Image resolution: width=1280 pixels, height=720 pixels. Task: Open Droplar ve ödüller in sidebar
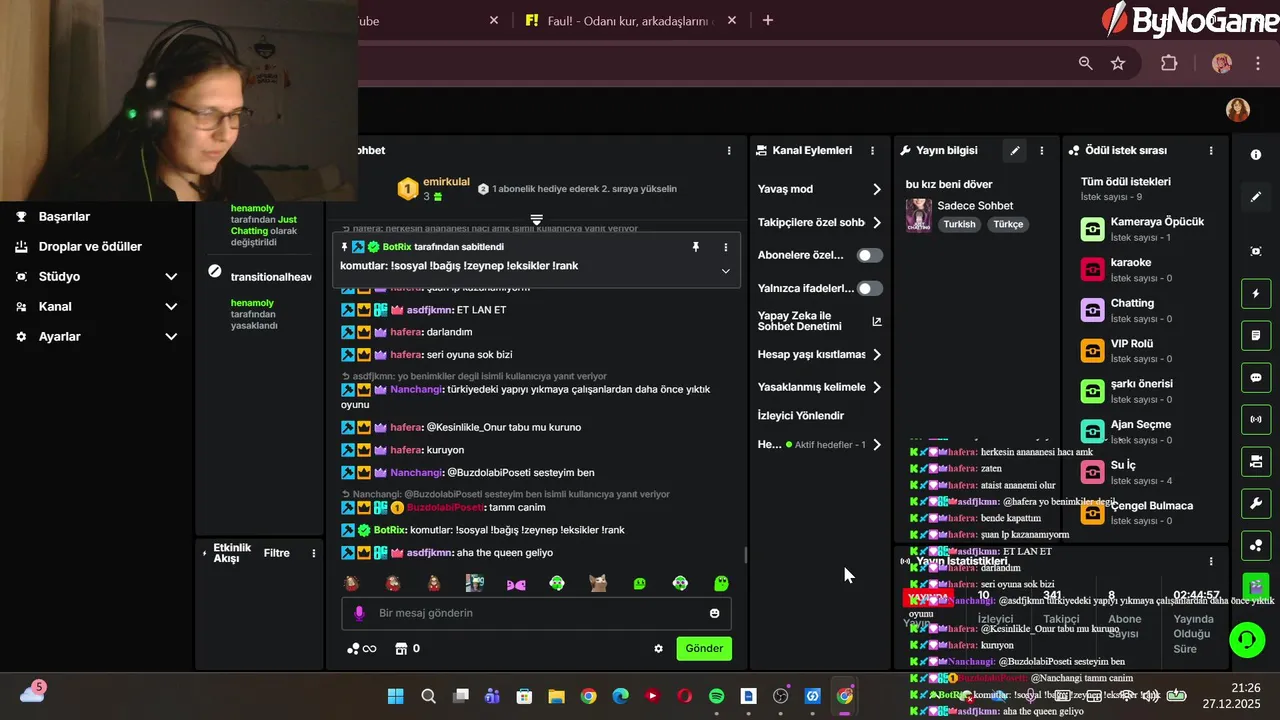point(90,247)
